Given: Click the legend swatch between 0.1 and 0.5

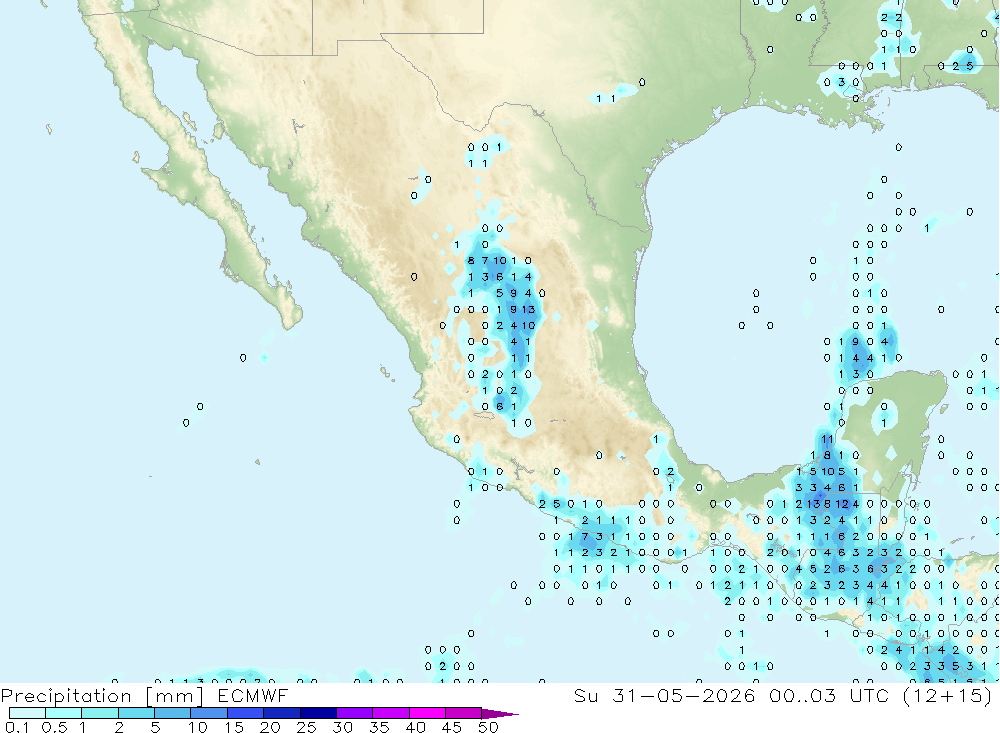Looking at the screenshot, I should pos(27,713).
